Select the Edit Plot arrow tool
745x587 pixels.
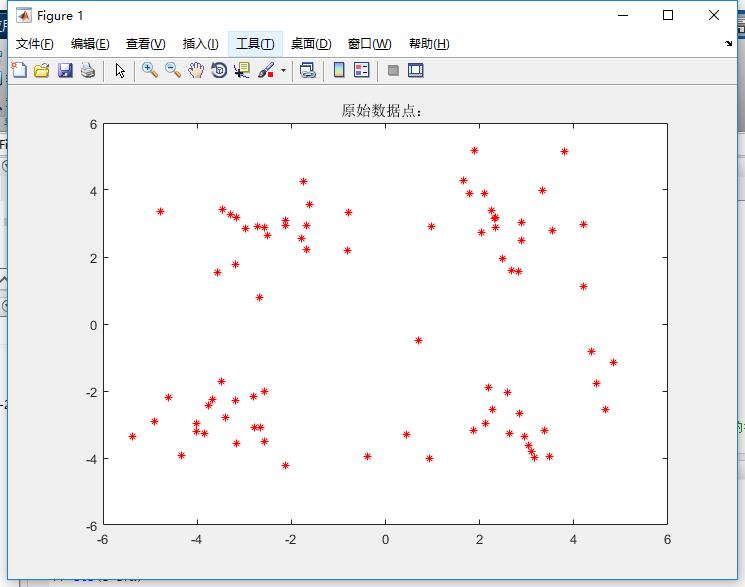click(x=120, y=70)
